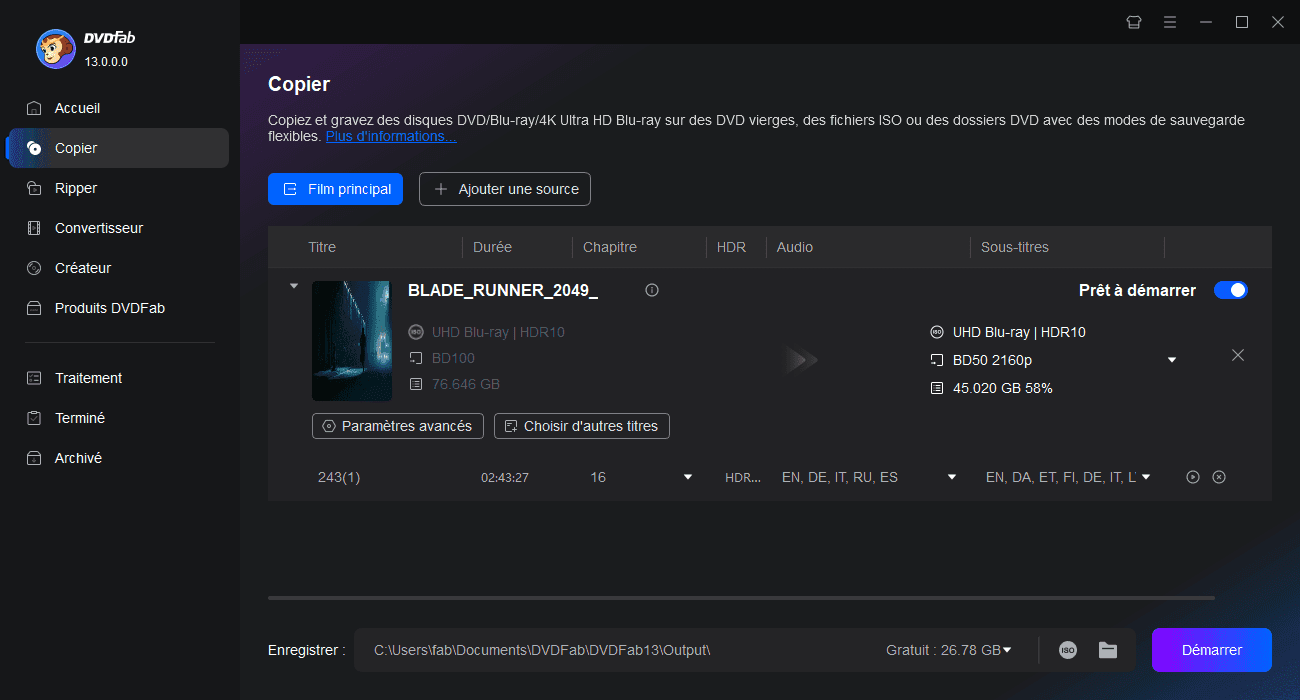Click the HDR... cell in title row
Image resolution: width=1300 pixels, height=700 pixels.
(742, 478)
